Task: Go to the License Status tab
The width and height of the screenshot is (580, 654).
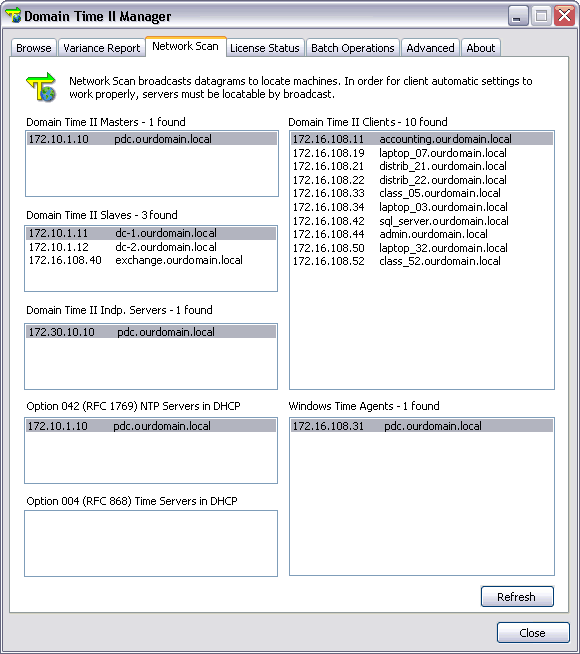Action: click(265, 48)
